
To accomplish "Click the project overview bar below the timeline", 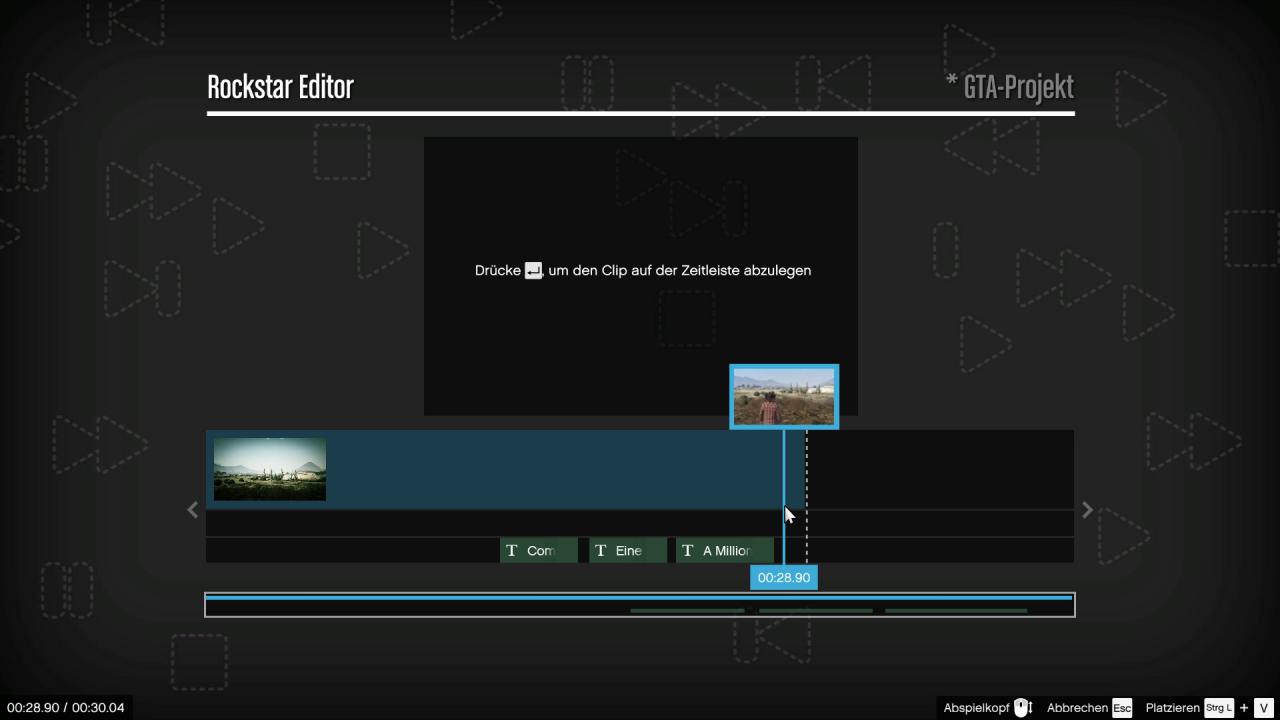I will (x=640, y=605).
